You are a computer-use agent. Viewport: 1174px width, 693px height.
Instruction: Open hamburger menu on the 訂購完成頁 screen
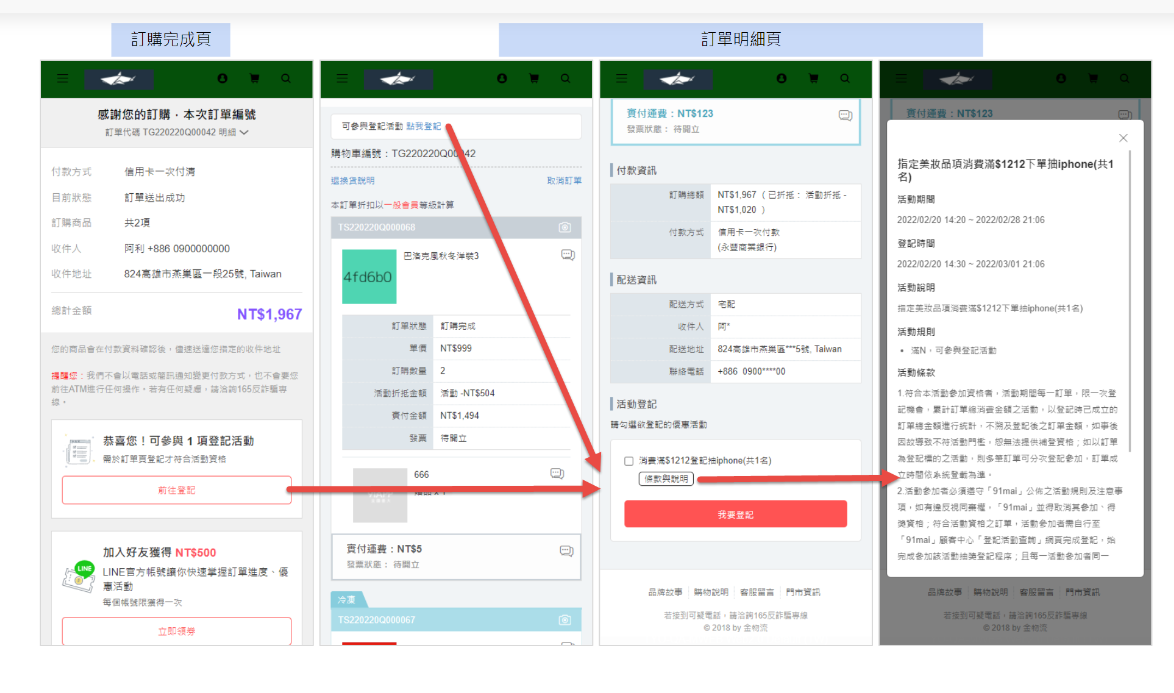coord(63,78)
